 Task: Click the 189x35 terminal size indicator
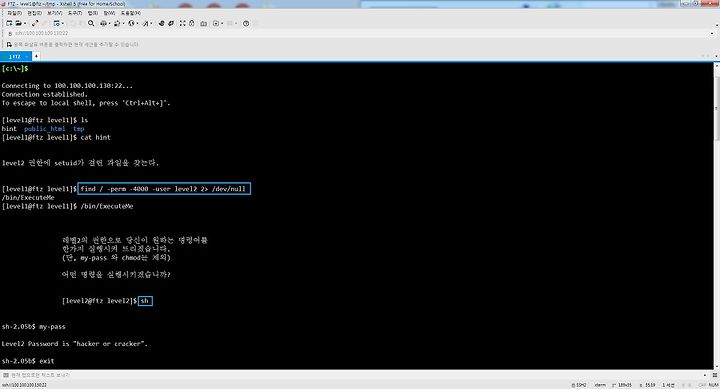click(x=622, y=385)
